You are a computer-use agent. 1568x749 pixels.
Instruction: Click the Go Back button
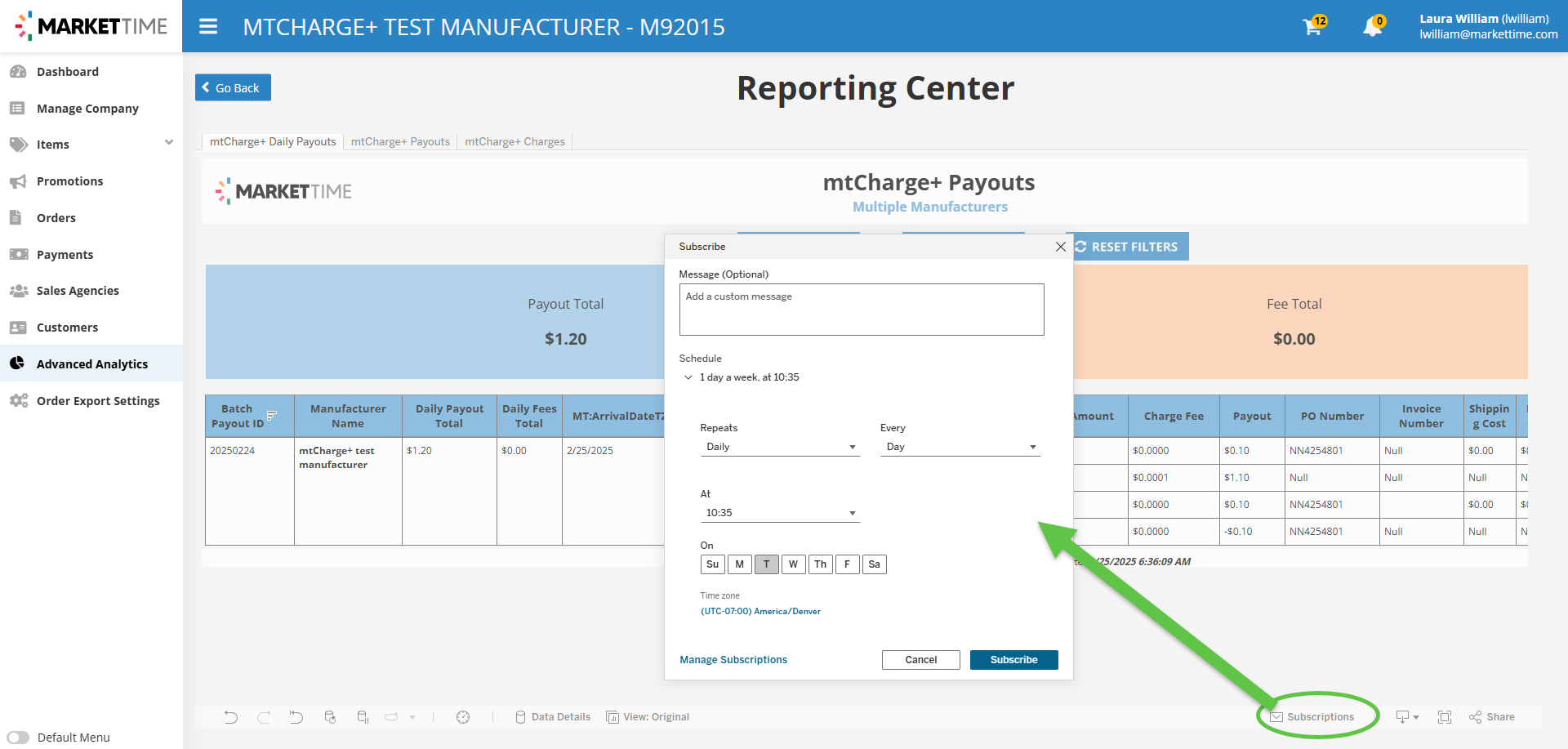233,87
